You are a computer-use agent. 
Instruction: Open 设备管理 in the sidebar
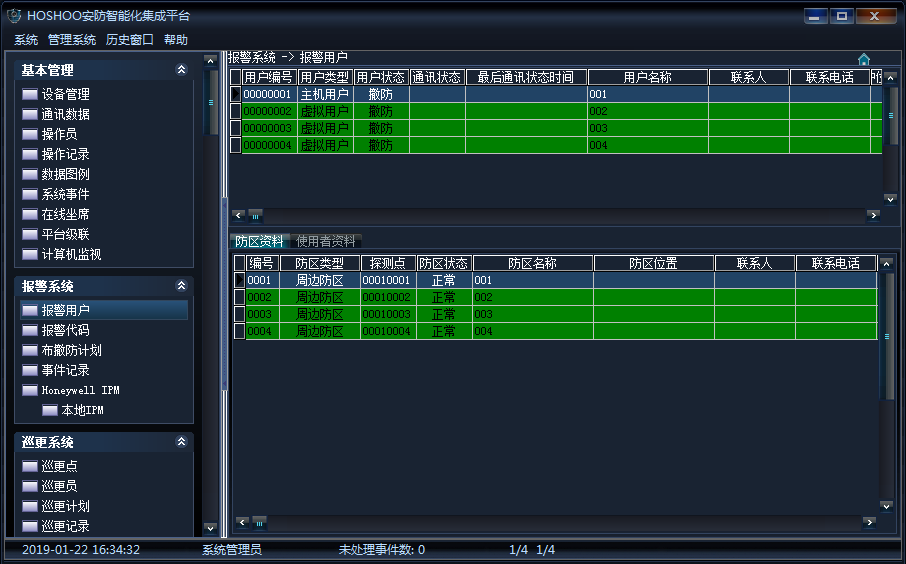pos(65,94)
